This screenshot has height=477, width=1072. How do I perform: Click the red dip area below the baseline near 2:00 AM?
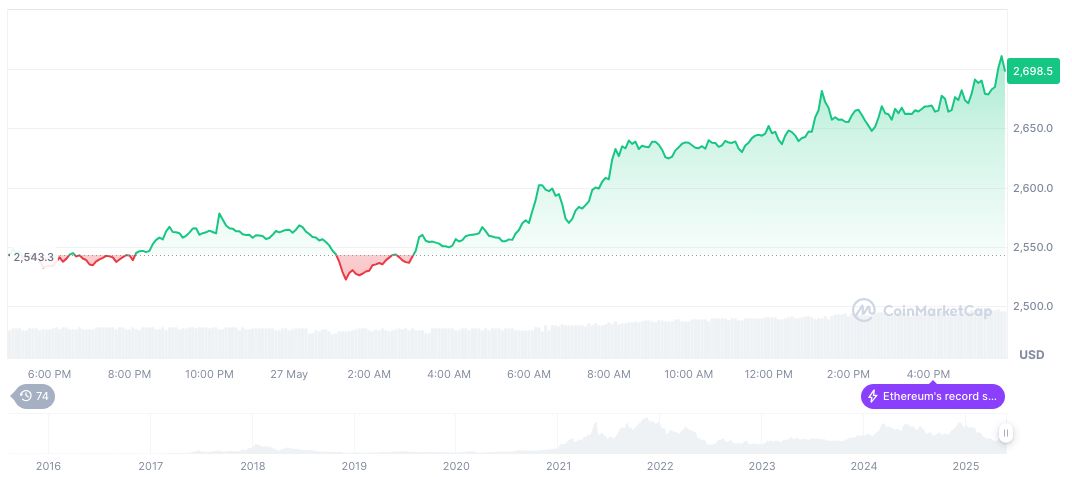[357, 267]
